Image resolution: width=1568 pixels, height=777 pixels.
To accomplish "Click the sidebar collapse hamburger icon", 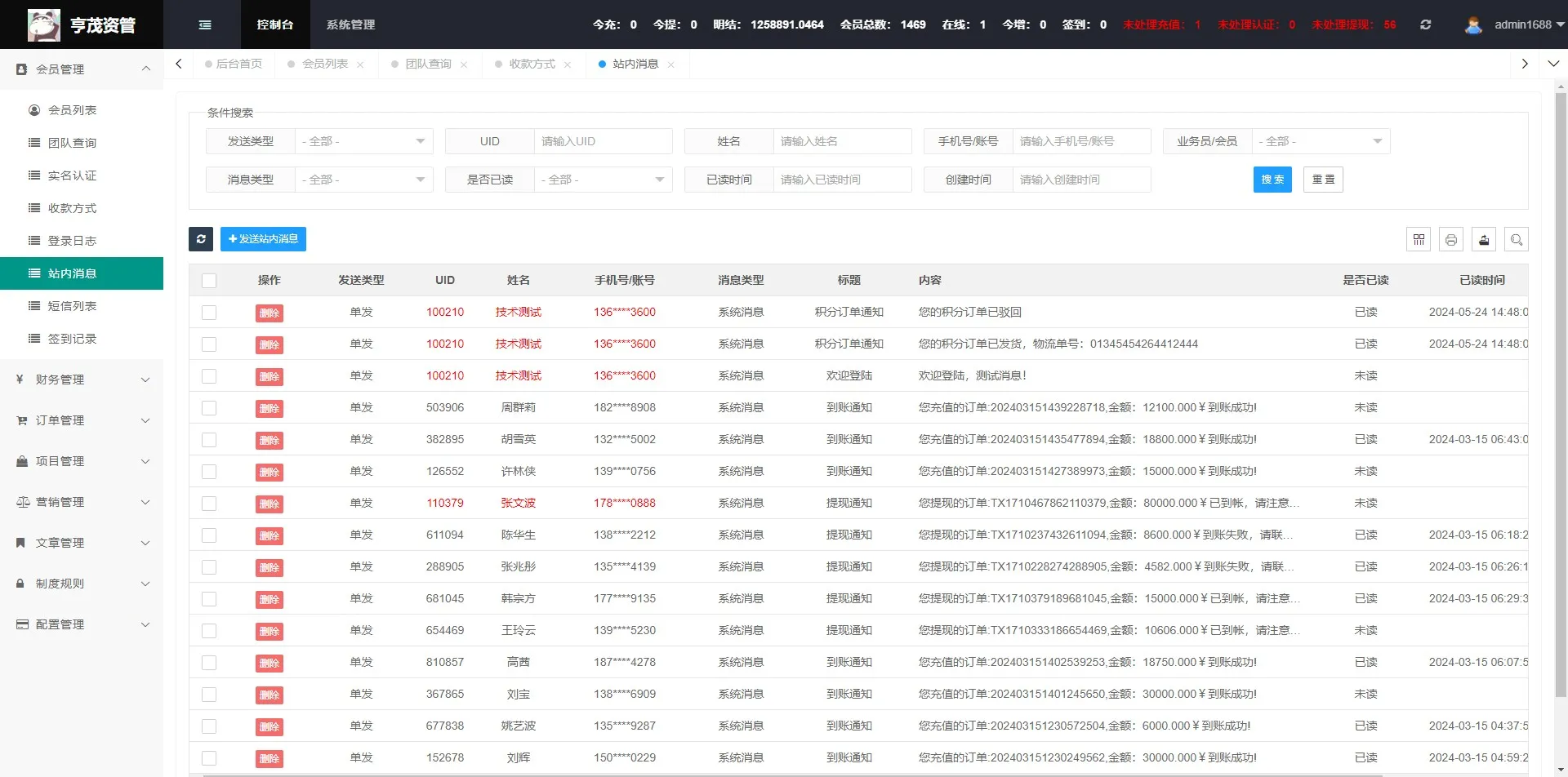I will point(205,24).
